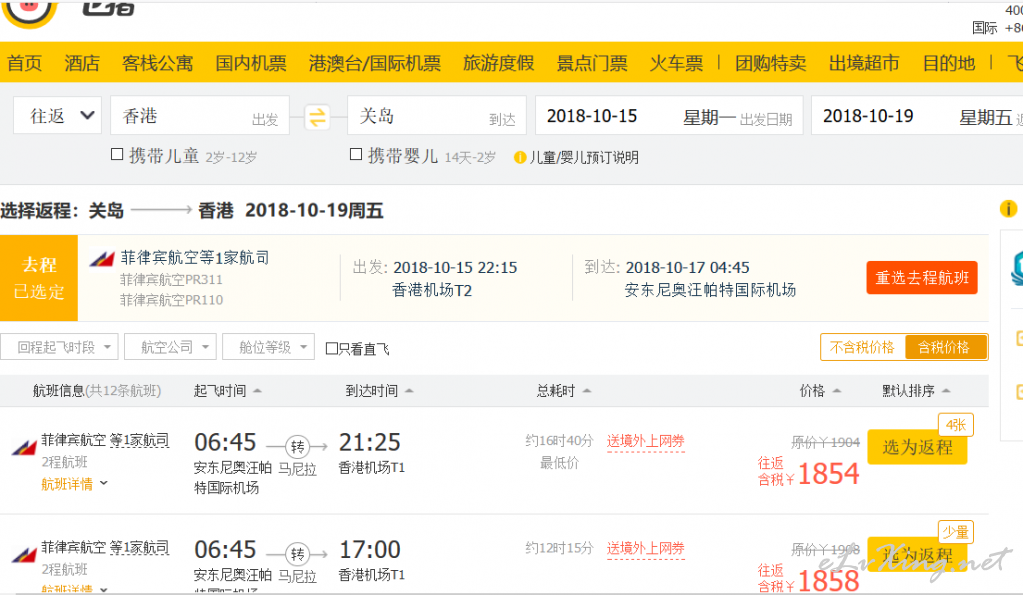Go to 首页 in navigation bar

click(x=25, y=63)
